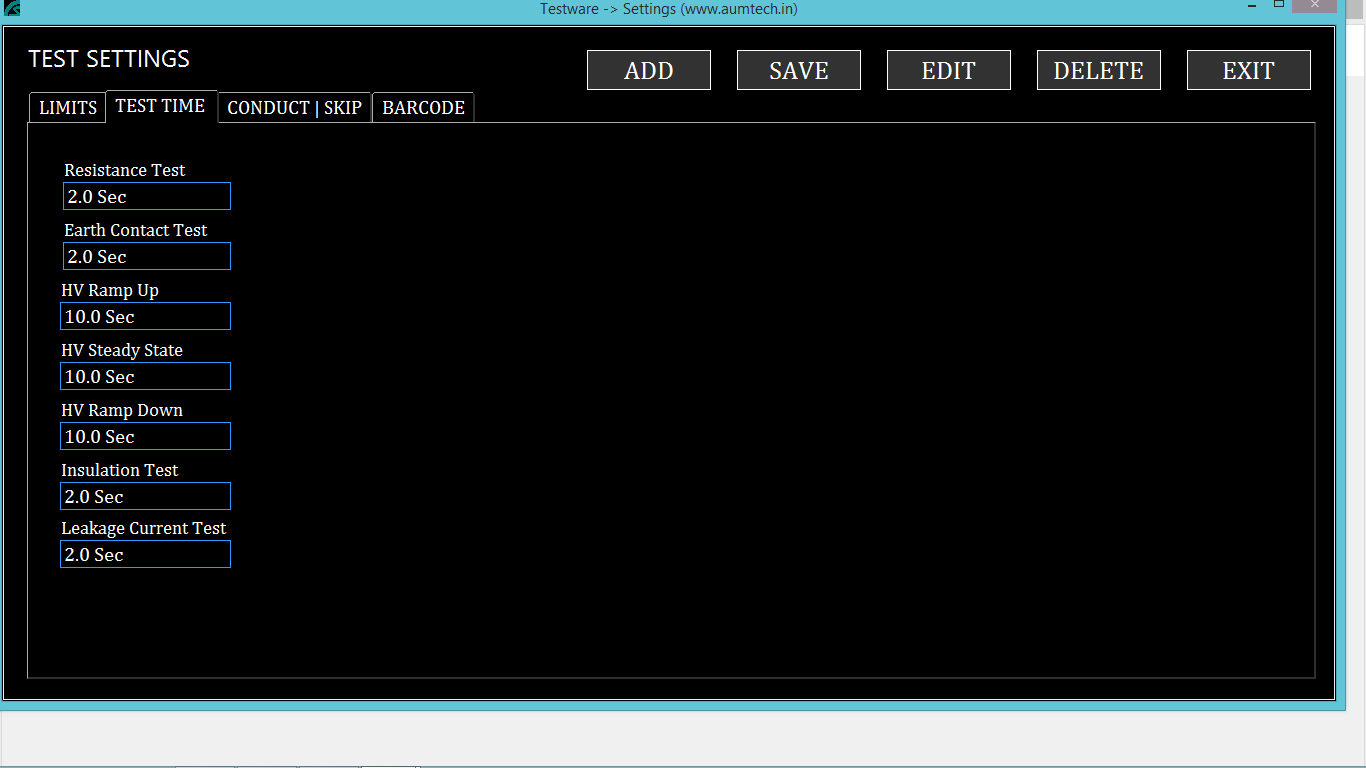Click the HV Ramp Up label
Viewport: 1366px width, 768px height.
click(x=110, y=290)
